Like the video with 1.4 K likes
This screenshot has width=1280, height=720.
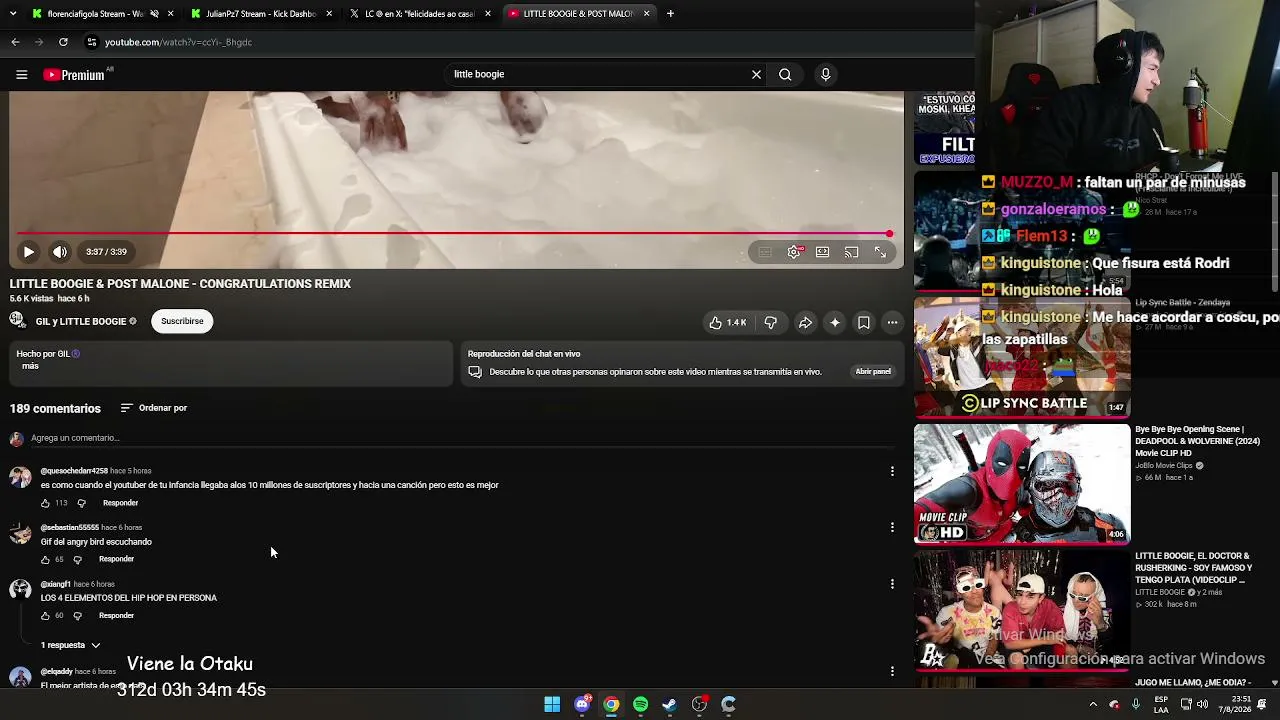click(x=728, y=322)
